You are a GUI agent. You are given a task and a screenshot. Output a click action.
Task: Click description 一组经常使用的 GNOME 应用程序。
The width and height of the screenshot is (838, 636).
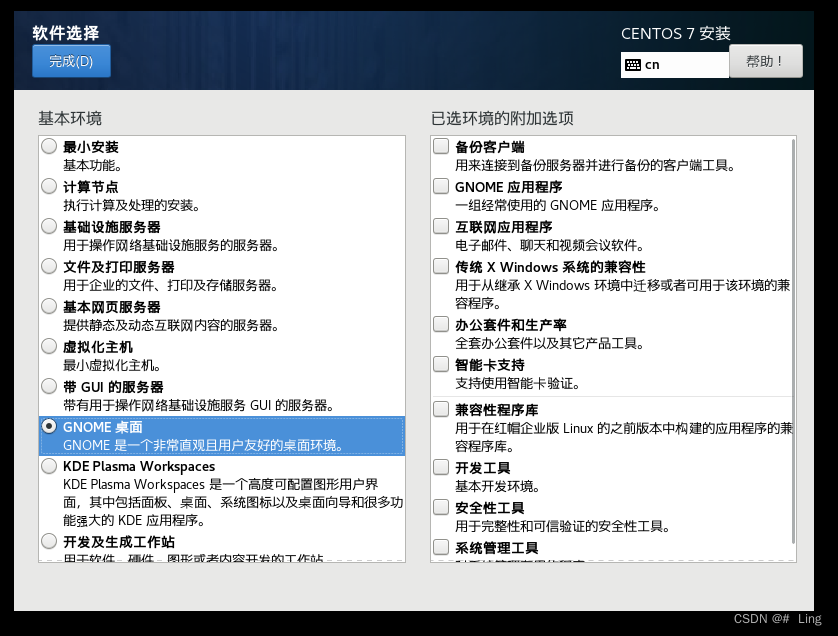pos(558,206)
